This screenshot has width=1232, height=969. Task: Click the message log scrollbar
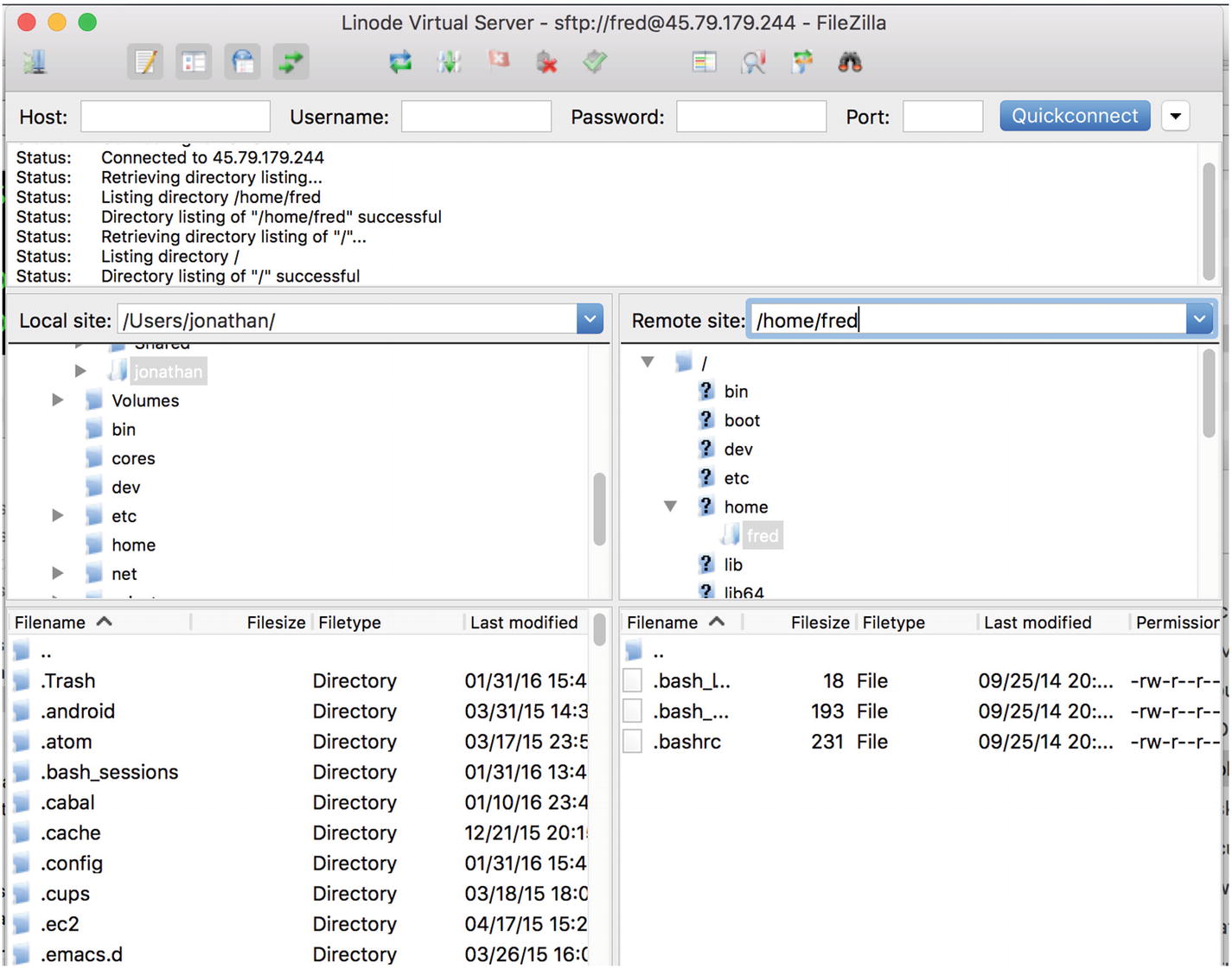point(1210,220)
